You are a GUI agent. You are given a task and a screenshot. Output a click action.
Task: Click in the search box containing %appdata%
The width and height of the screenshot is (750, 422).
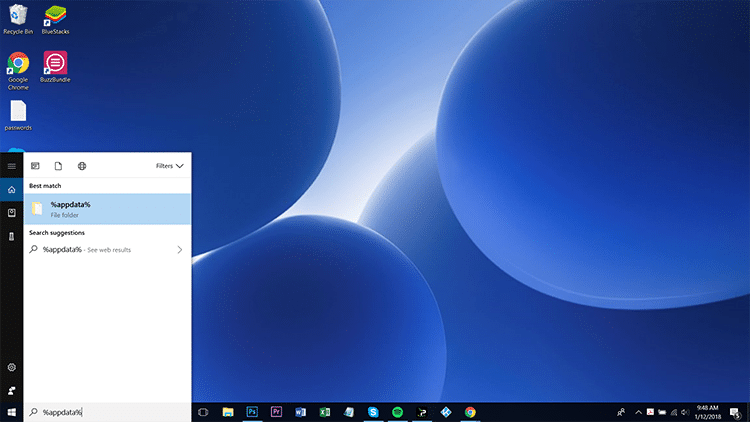pyautogui.click(x=107, y=412)
